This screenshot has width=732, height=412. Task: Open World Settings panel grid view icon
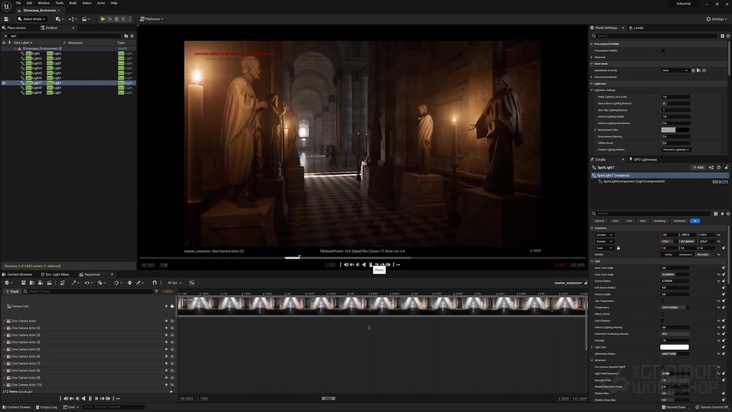click(x=722, y=36)
